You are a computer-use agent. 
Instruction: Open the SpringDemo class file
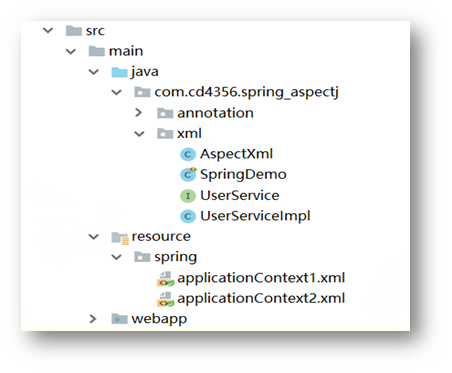[x=243, y=175]
